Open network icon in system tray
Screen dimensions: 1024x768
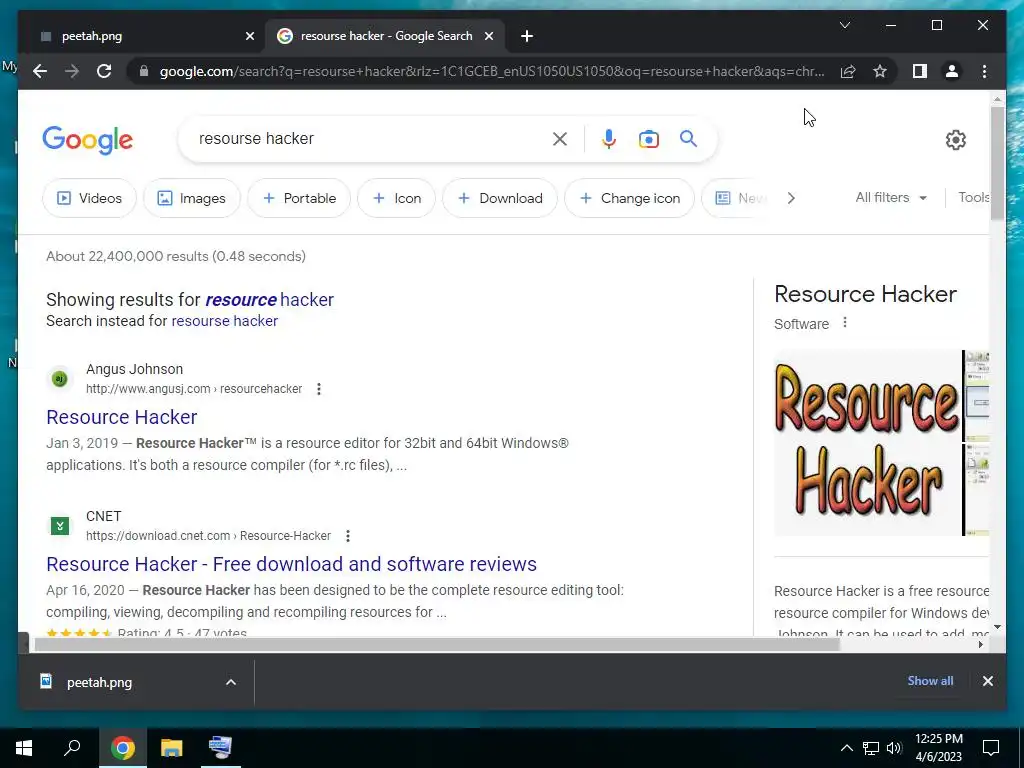tap(871, 748)
